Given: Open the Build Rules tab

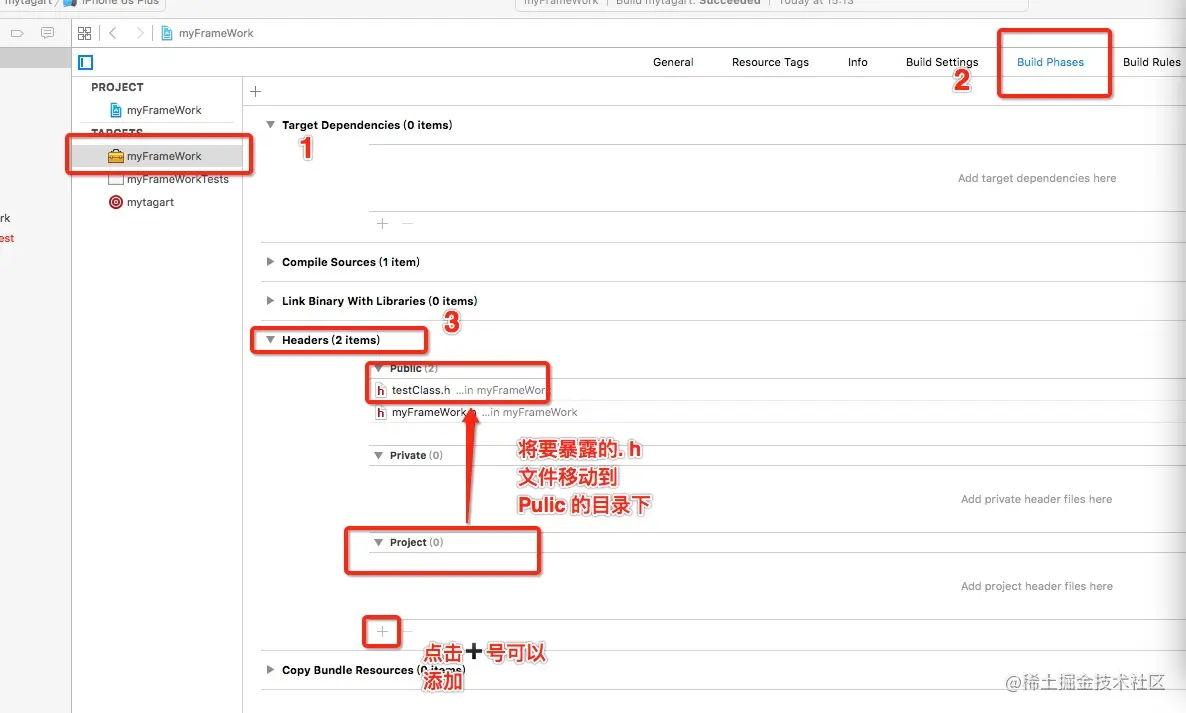Looking at the screenshot, I should click(1151, 62).
